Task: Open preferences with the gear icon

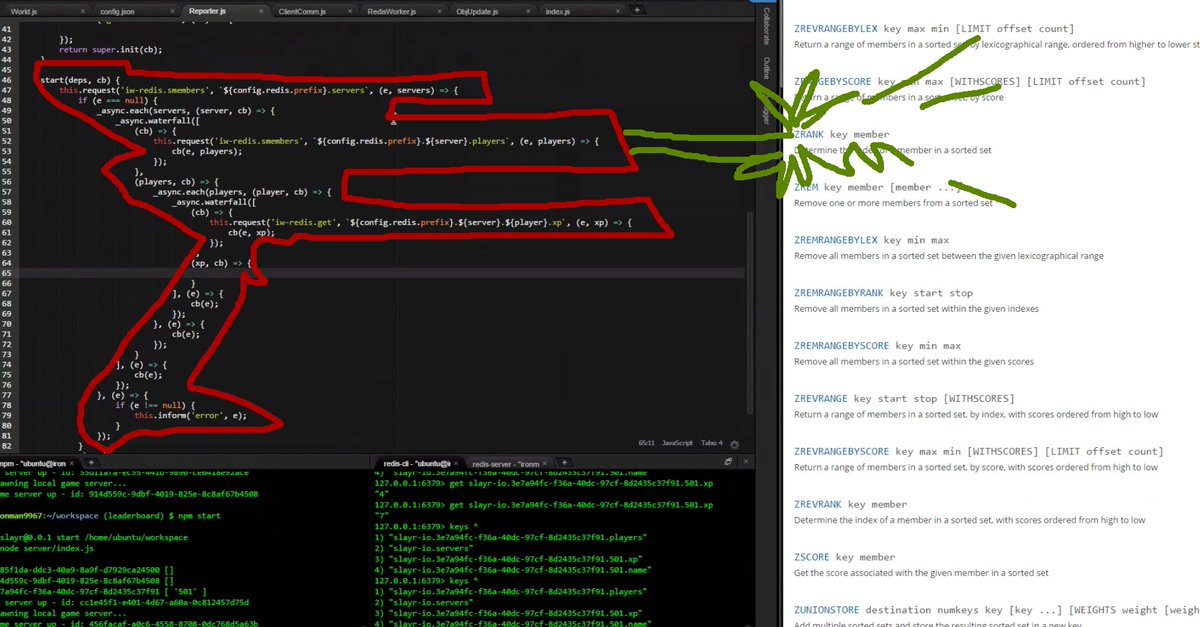Action: tap(734, 444)
